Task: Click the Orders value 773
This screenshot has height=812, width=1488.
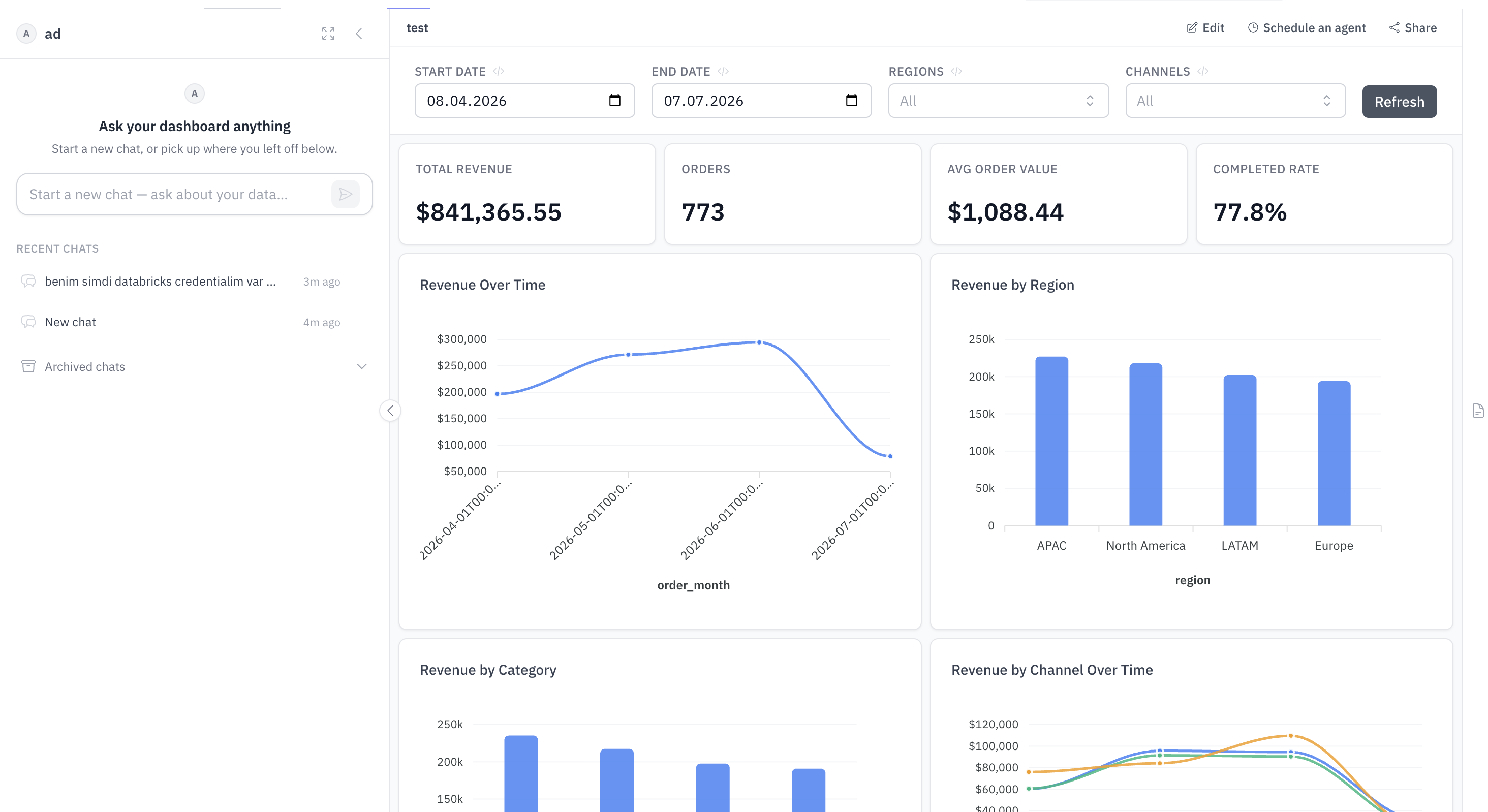Action: [x=703, y=212]
